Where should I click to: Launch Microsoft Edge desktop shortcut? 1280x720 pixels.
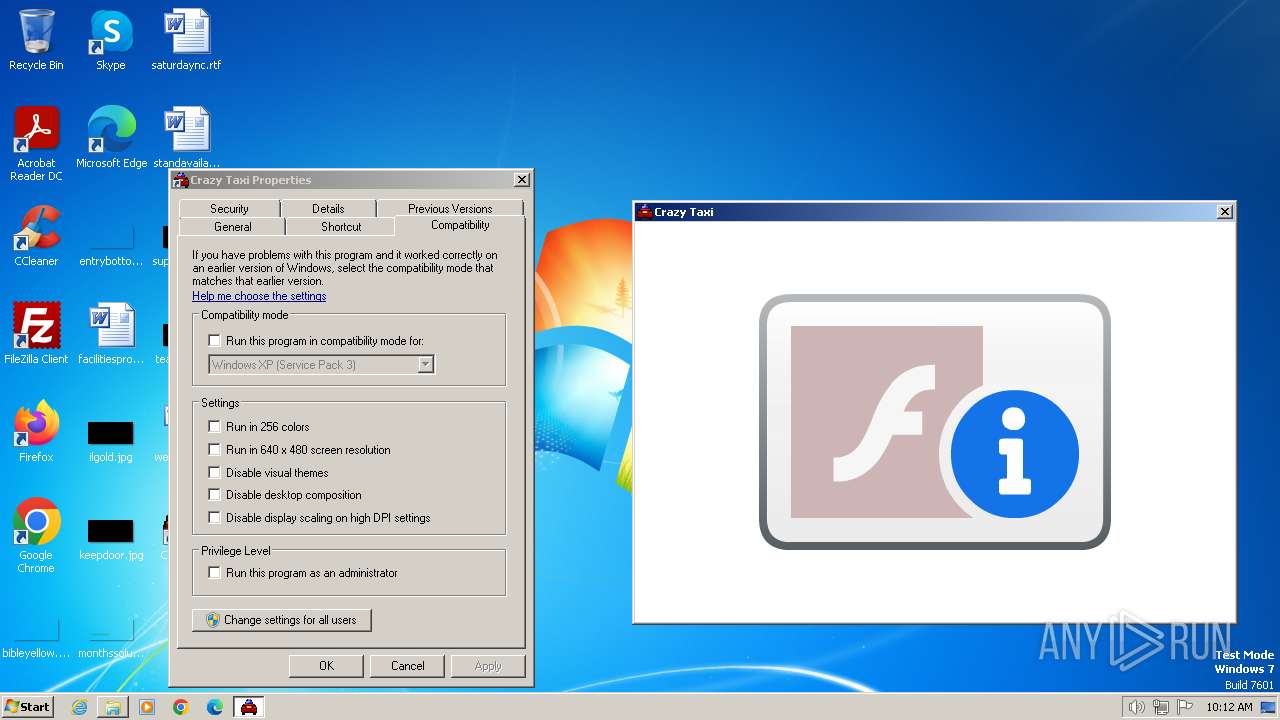(111, 138)
